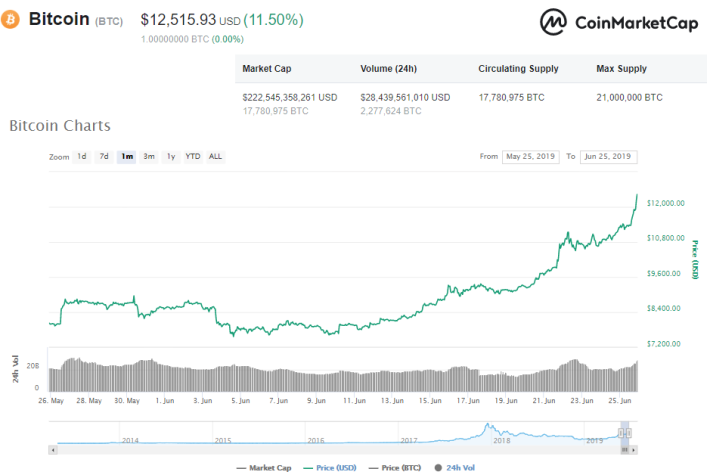Image resolution: width=710 pixels, height=475 pixels.
Task: Toggle Market Cap series in legend
Action: pyautogui.click(x=264, y=468)
